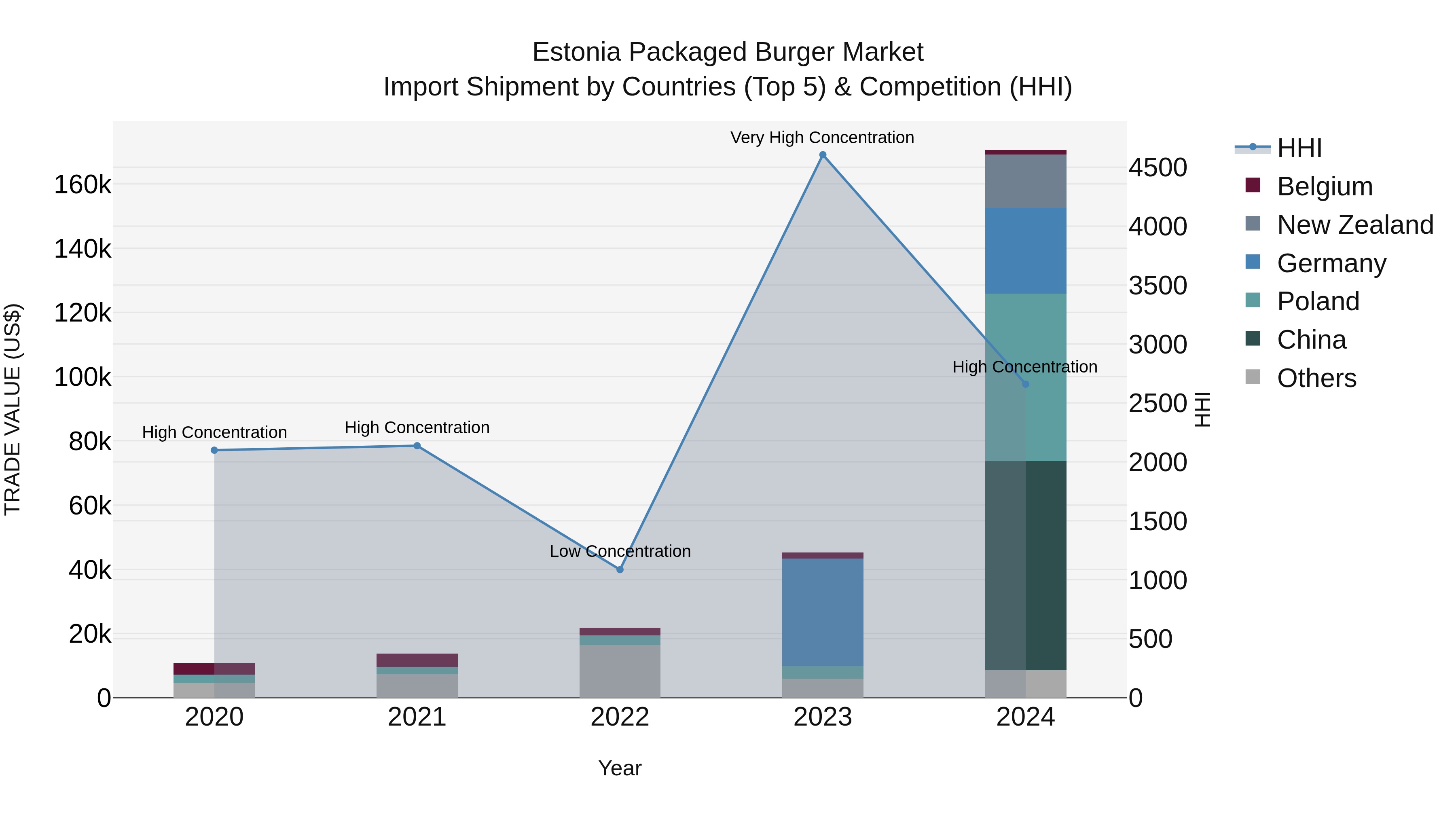Click the 2022 Others bar segment

pyautogui.click(x=620, y=671)
